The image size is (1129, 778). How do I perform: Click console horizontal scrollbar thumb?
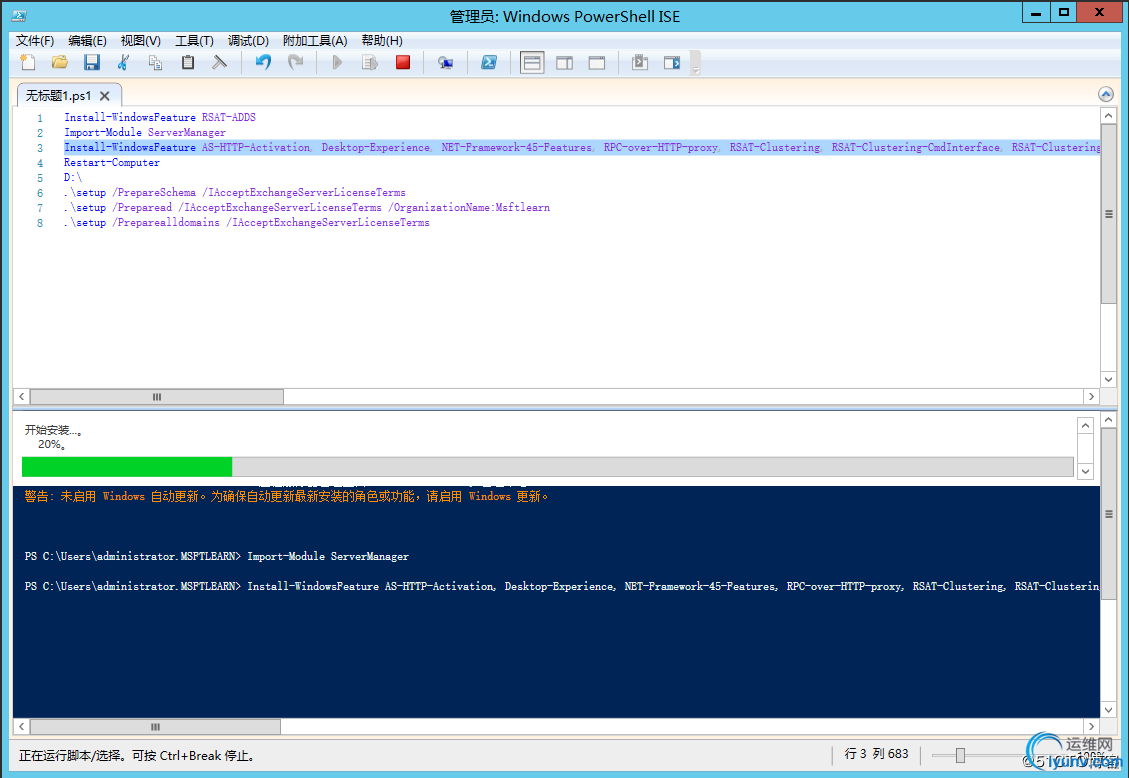pyautogui.click(x=156, y=727)
